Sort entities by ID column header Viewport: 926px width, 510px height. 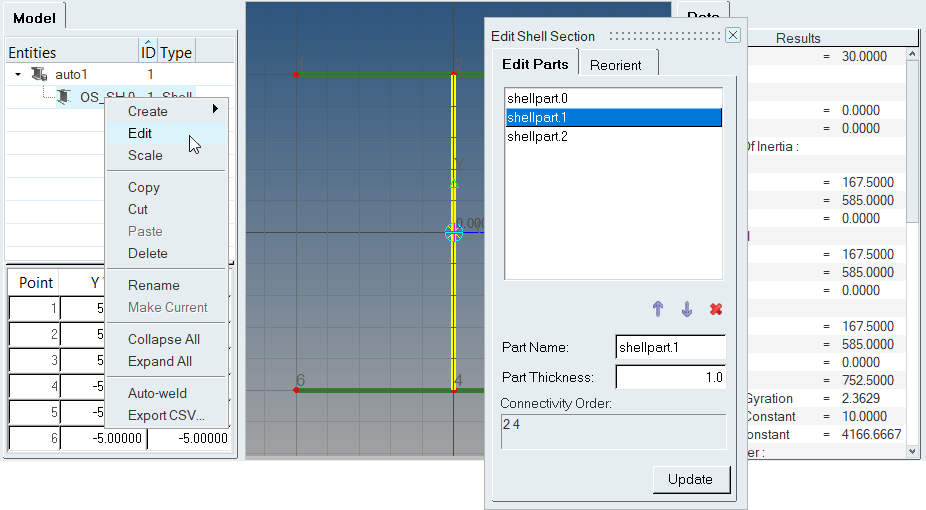pos(148,52)
